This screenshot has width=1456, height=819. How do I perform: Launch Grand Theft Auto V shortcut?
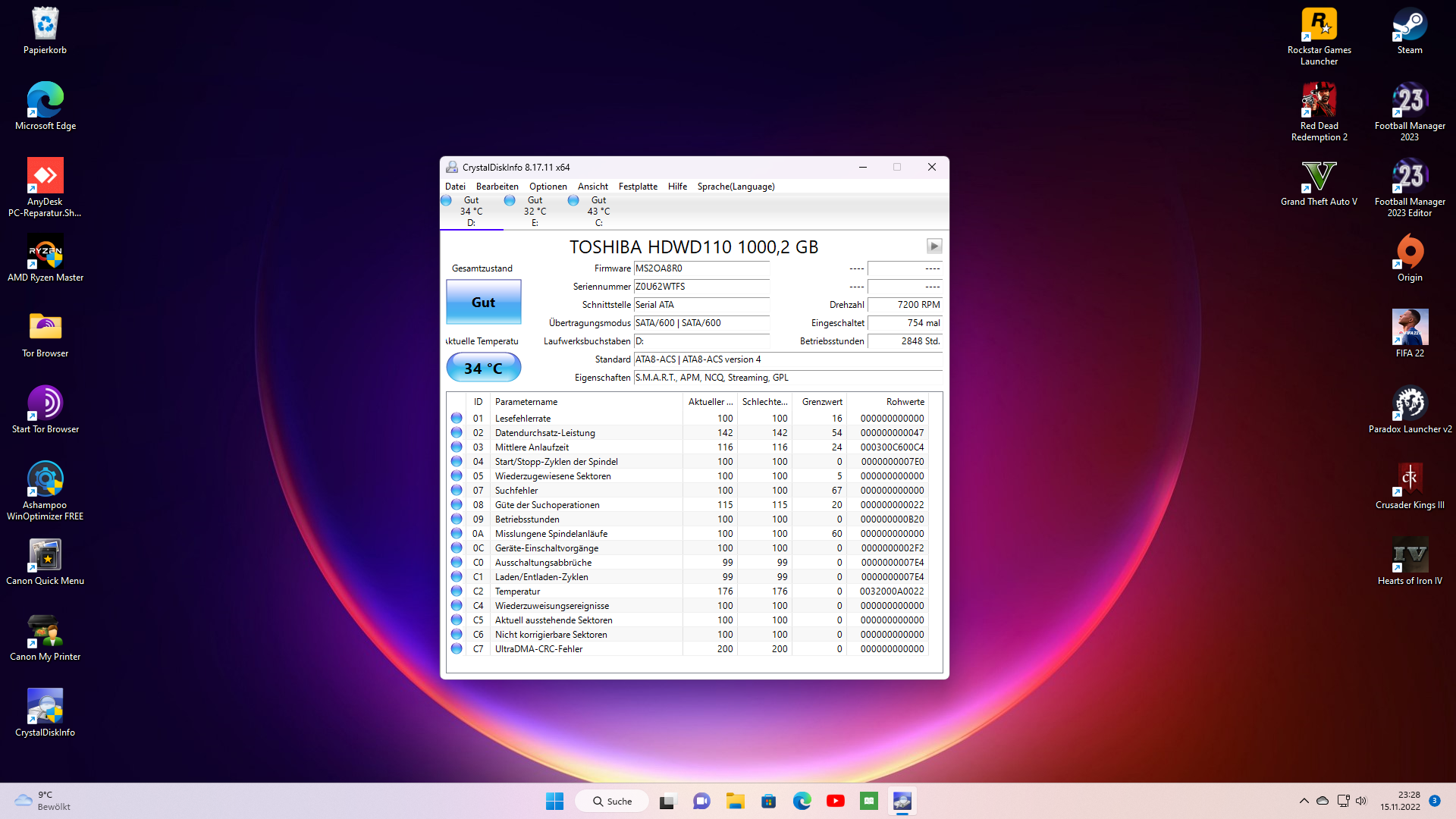click(x=1318, y=174)
